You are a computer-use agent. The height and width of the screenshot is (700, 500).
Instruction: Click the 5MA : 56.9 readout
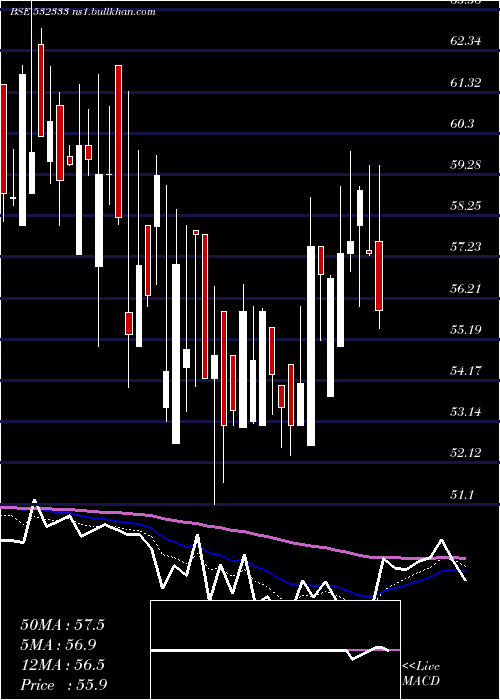58,645
